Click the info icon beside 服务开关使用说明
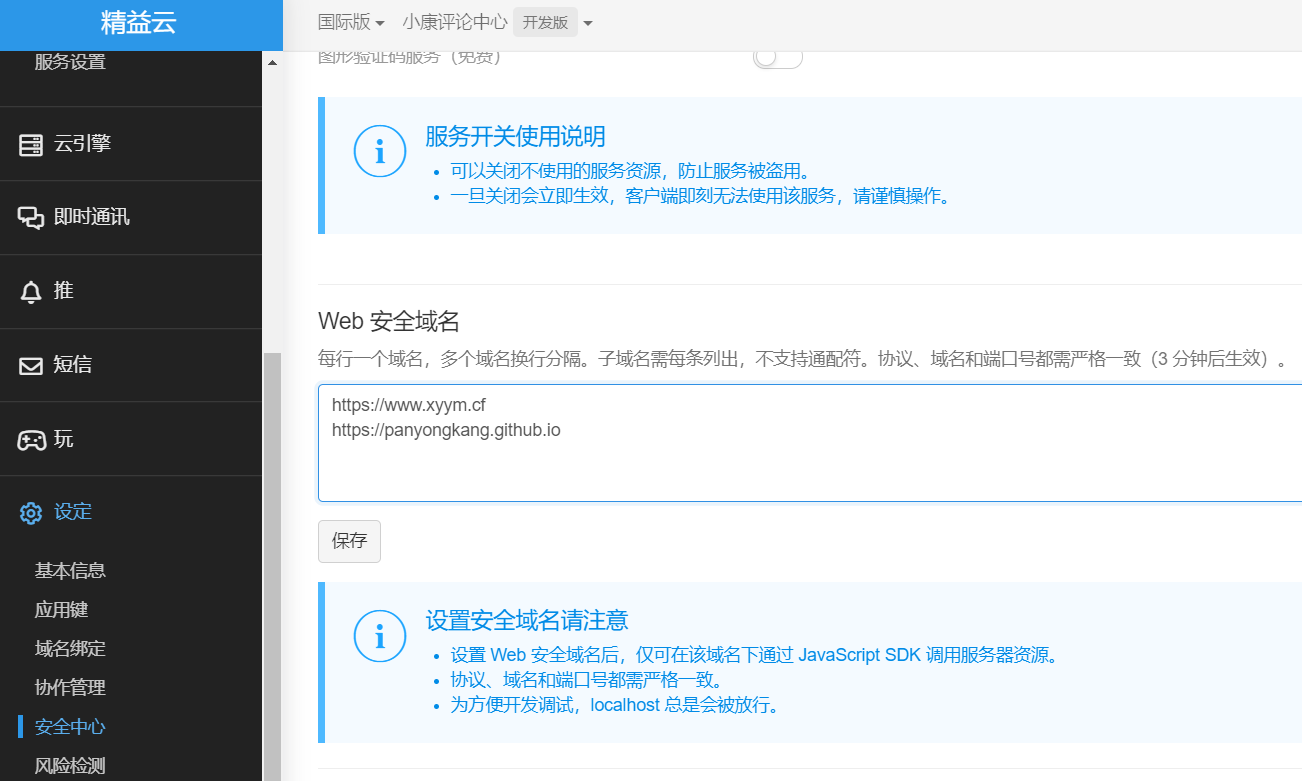 (380, 151)
